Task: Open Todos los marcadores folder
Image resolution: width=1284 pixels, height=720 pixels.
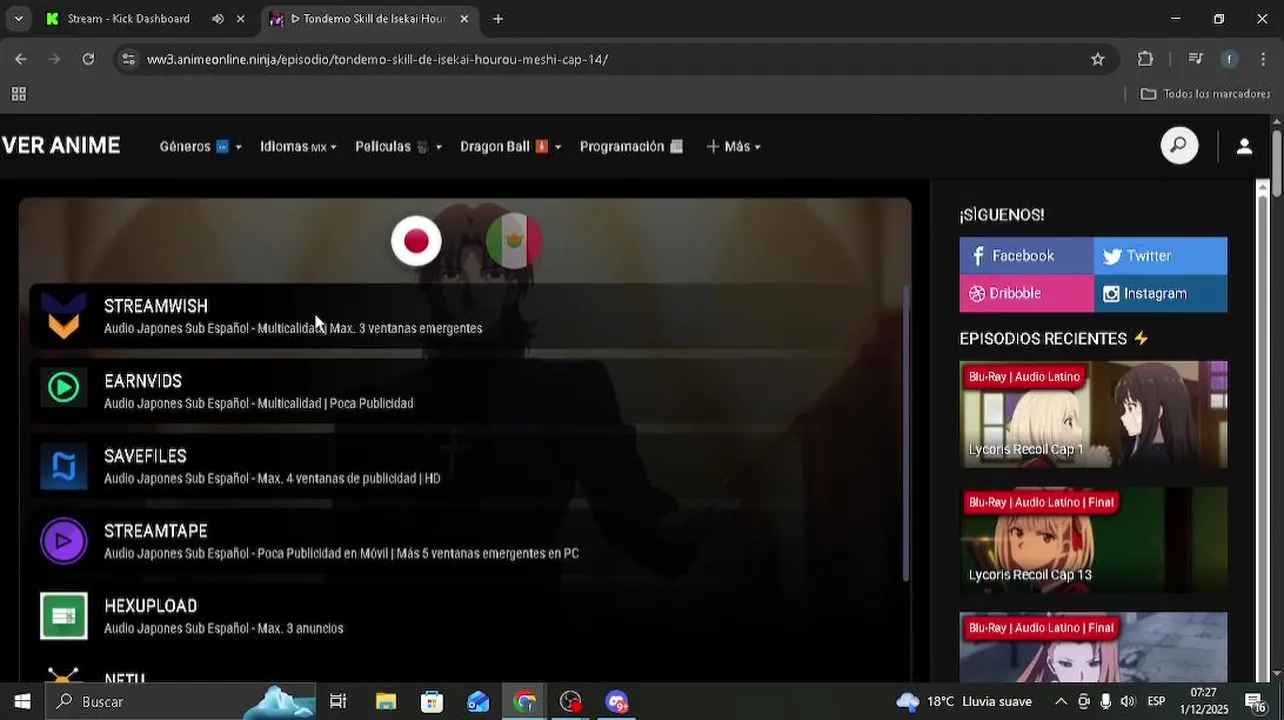Action: click(1205, 94)
